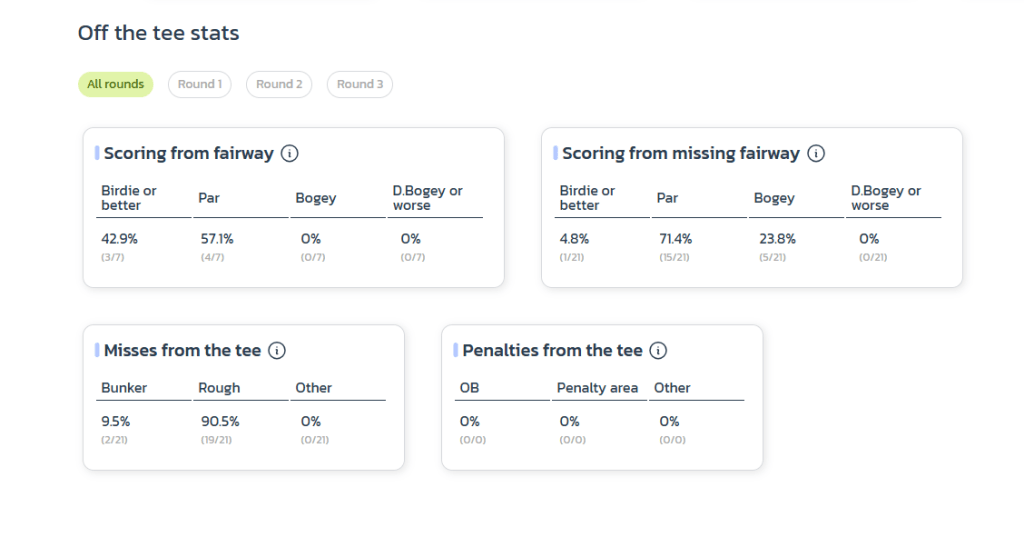Click info icon beside Scoring from missing fairway

[816, 154]
